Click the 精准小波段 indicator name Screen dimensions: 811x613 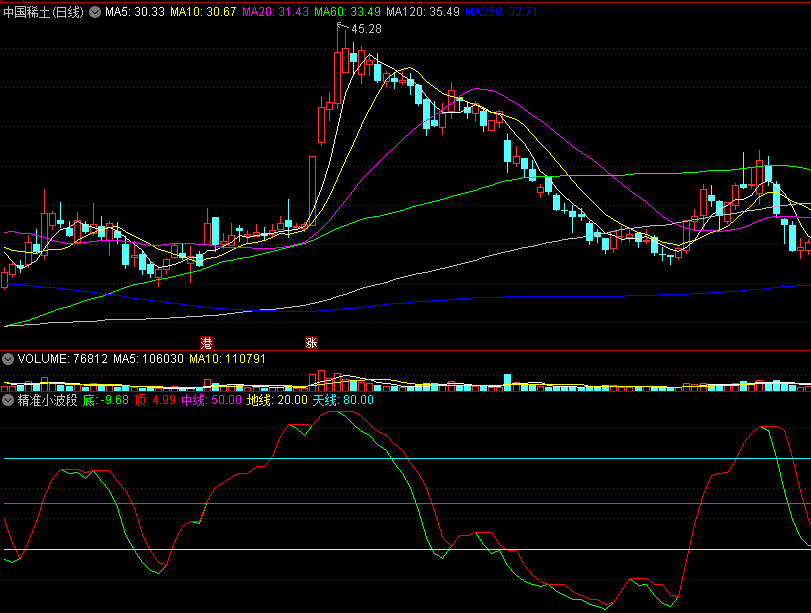(x=48, y=400)
